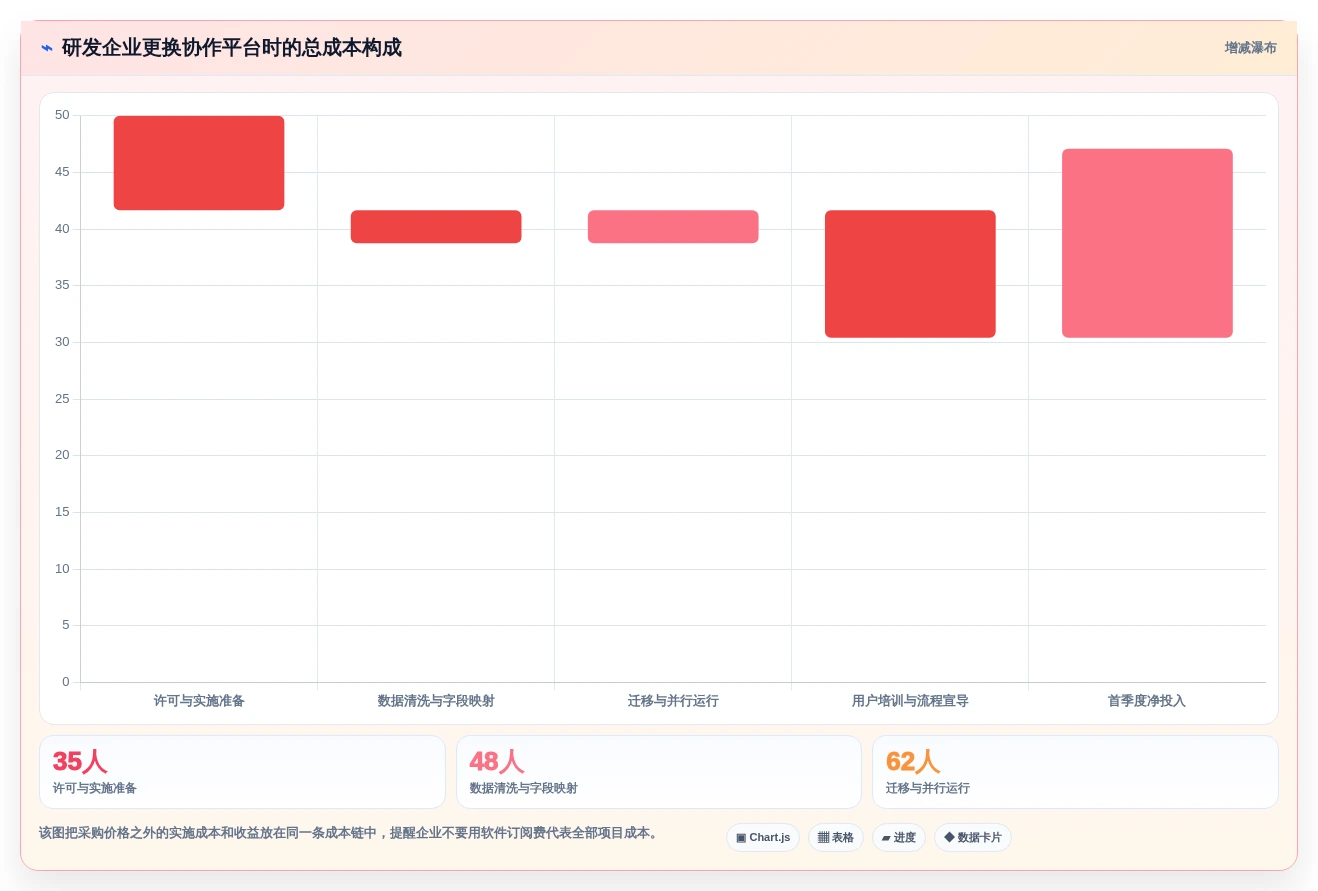
Task: Click the description text starting 该图把采购价格
Action: pos(350,833)
